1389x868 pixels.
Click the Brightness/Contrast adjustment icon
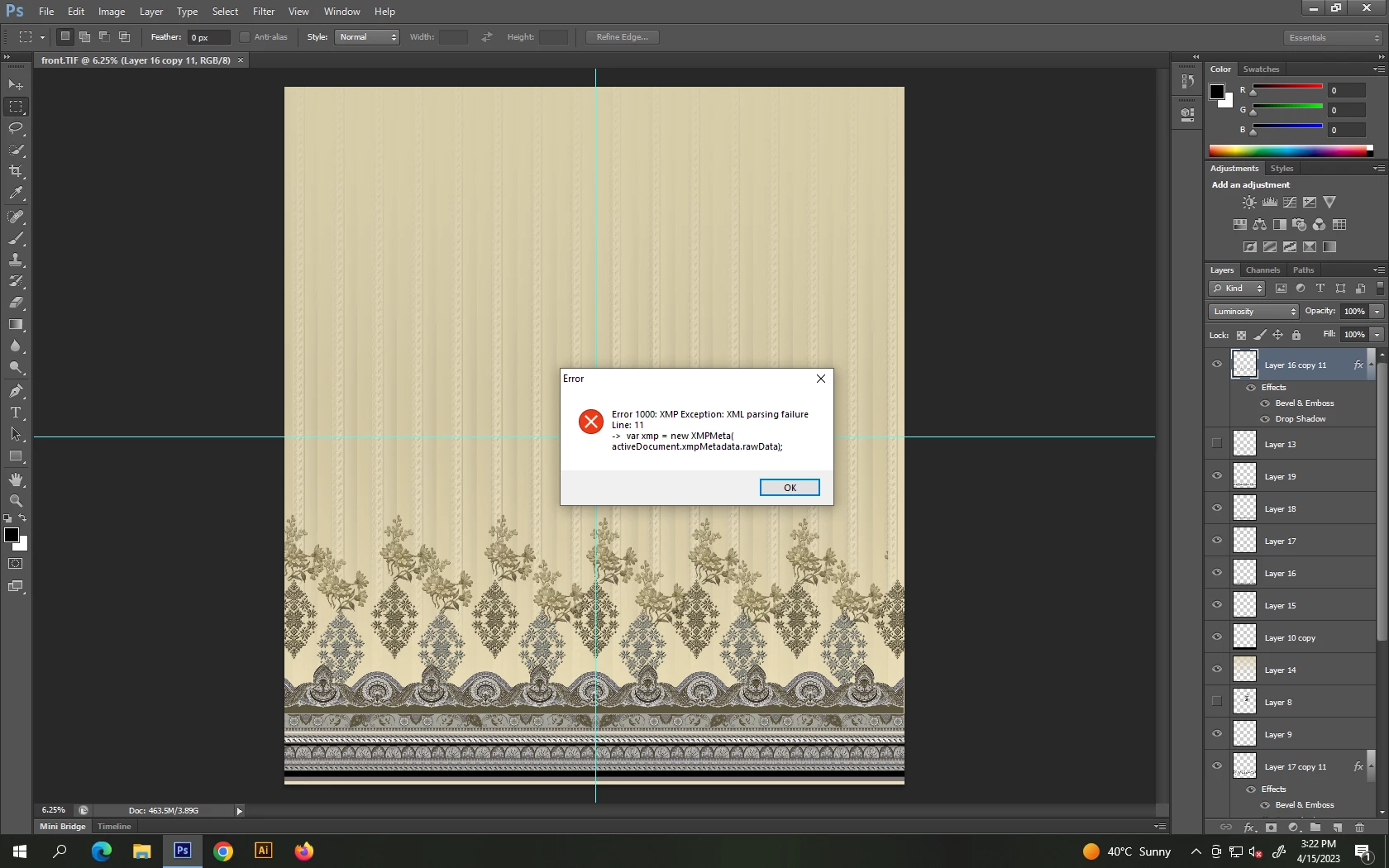[x=1249, y=202]
